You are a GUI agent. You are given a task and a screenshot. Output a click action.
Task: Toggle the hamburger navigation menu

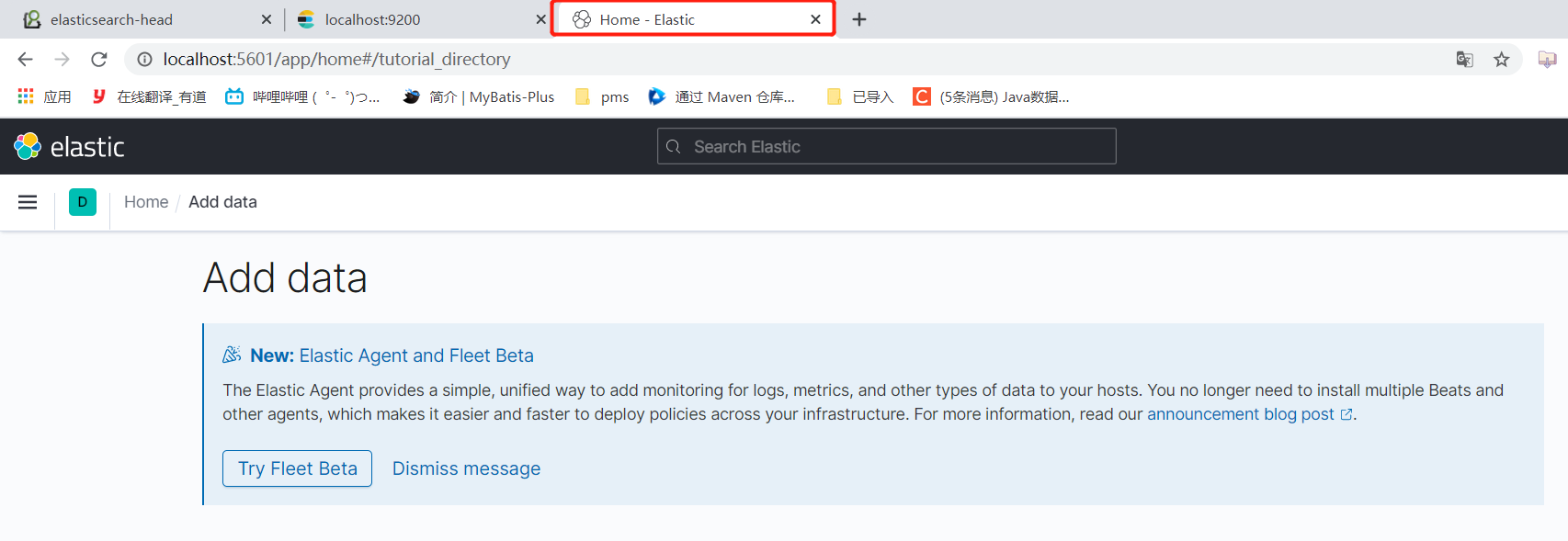(28, 202)
